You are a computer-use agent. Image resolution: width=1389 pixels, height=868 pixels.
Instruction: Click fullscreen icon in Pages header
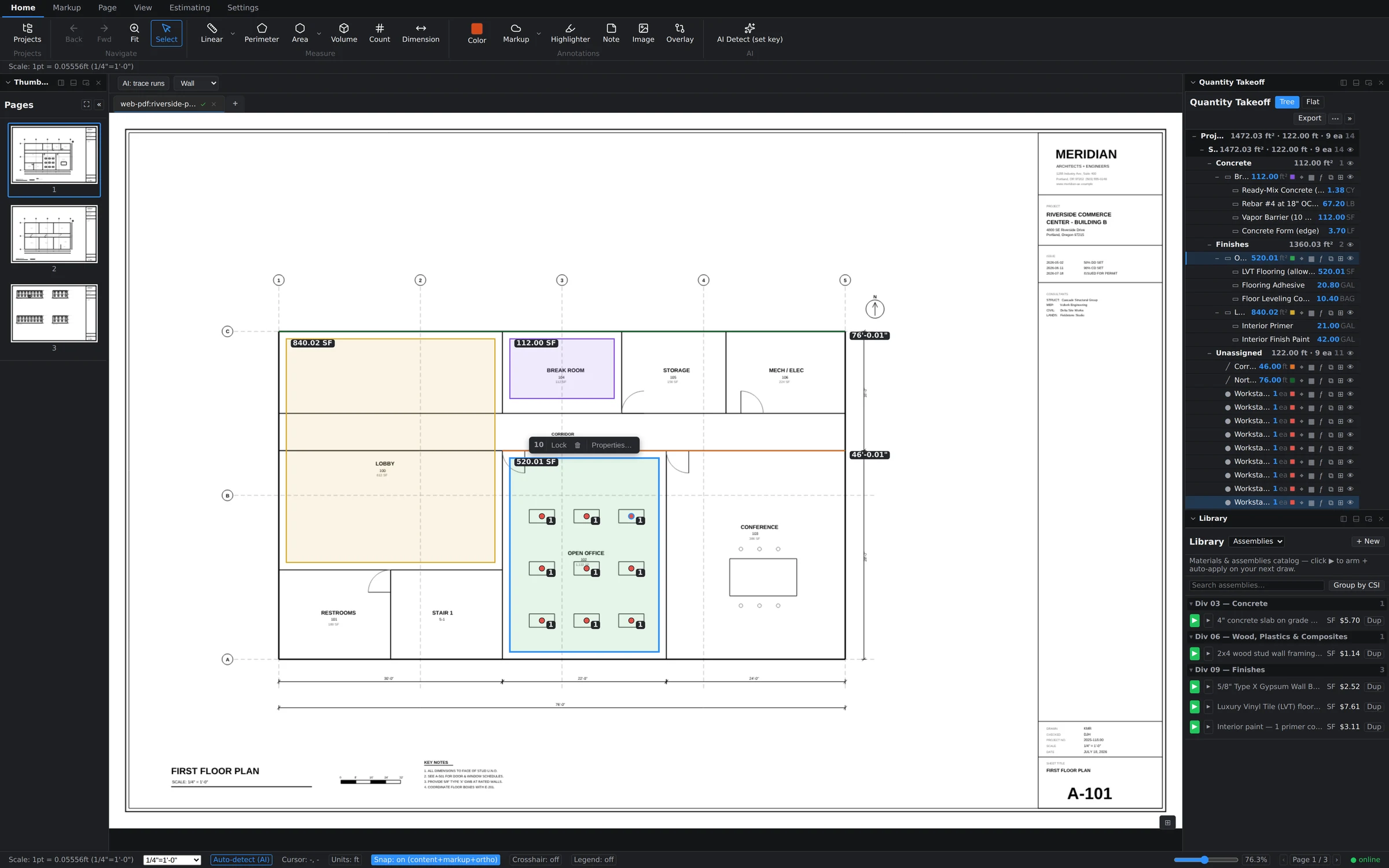tap(86, 104)
